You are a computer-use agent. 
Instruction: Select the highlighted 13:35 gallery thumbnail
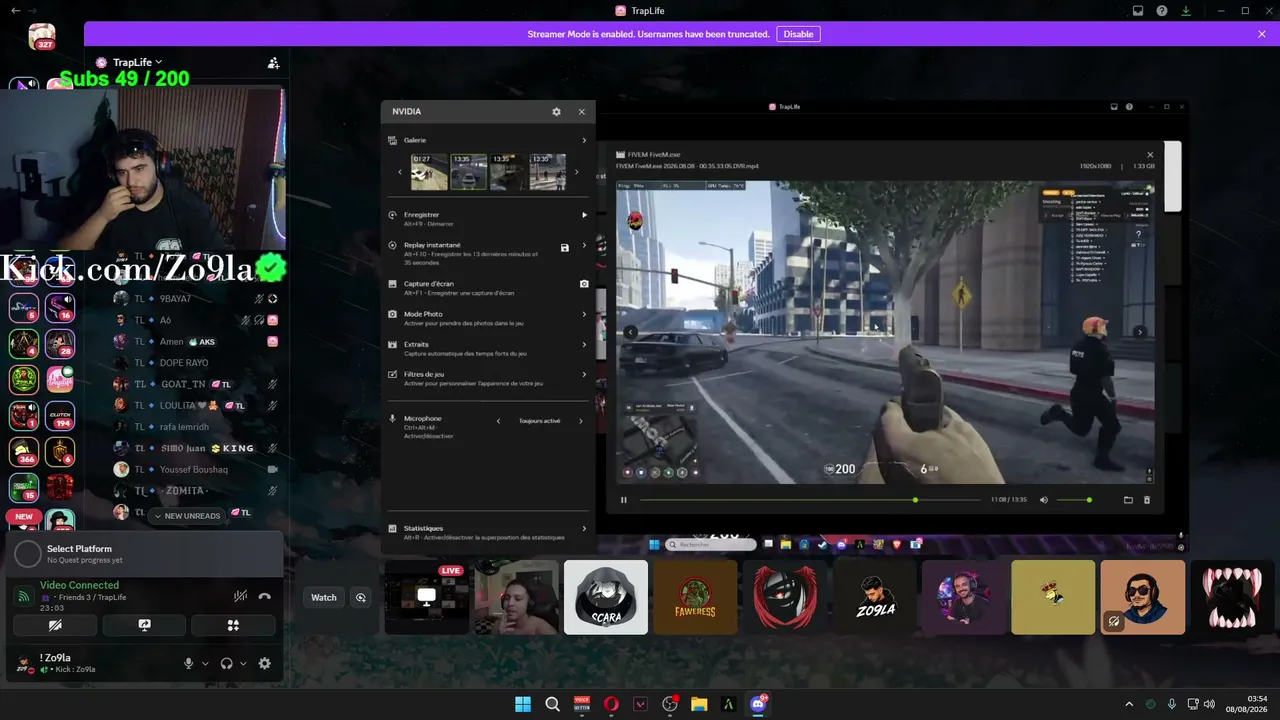[468, 172]
